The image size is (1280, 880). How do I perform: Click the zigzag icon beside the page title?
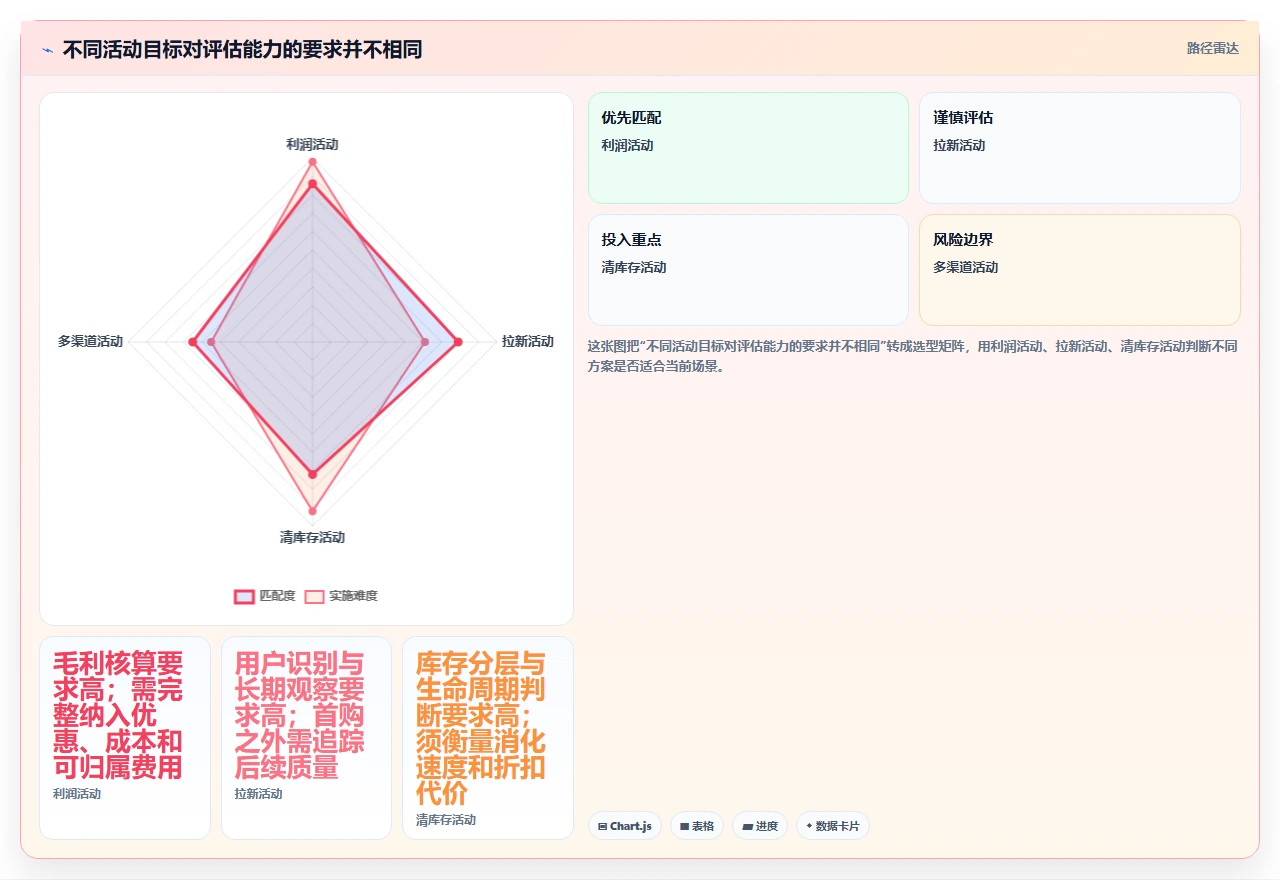tap(47, 49)
